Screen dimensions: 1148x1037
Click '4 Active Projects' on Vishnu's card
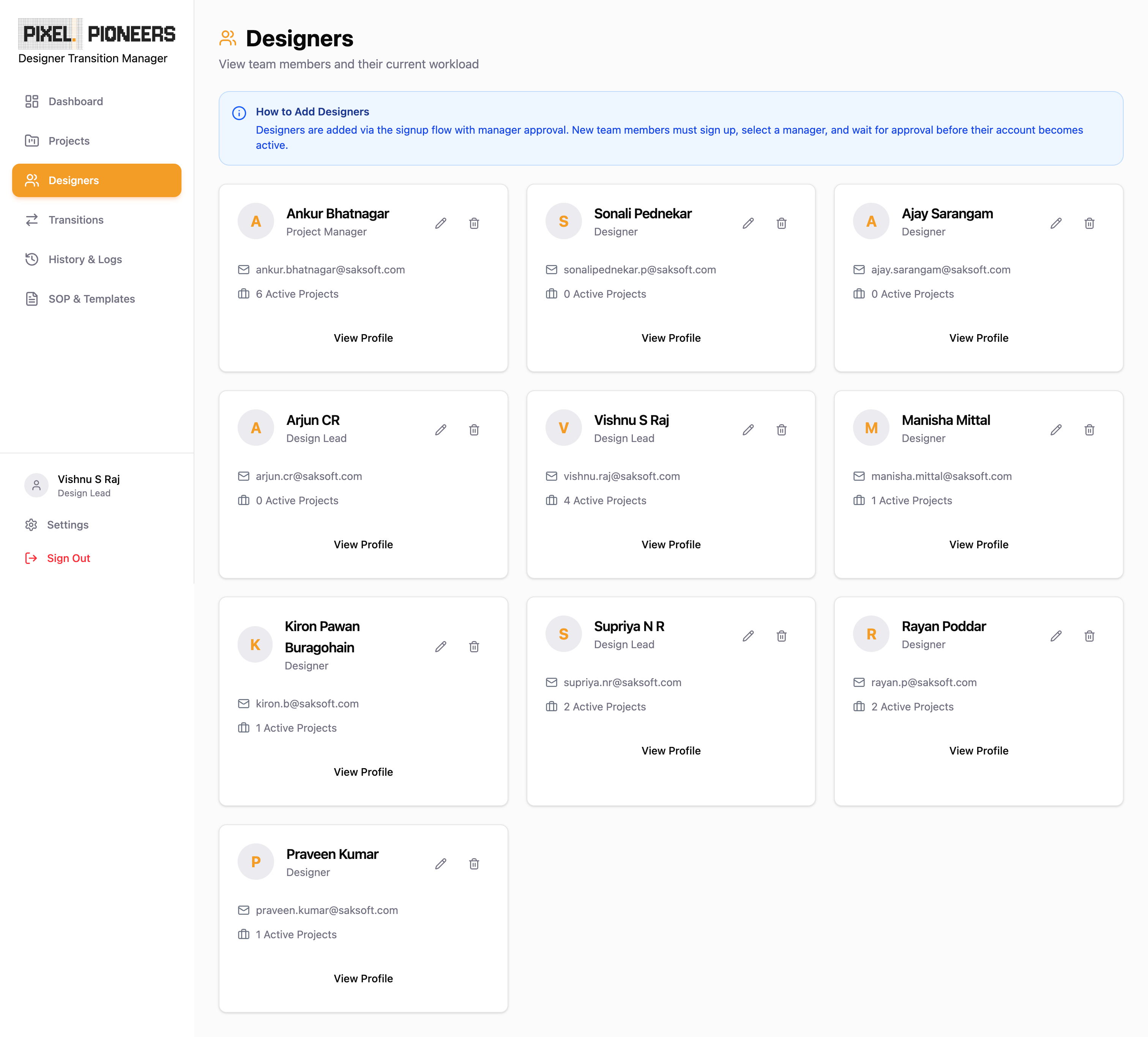(605, 500)
